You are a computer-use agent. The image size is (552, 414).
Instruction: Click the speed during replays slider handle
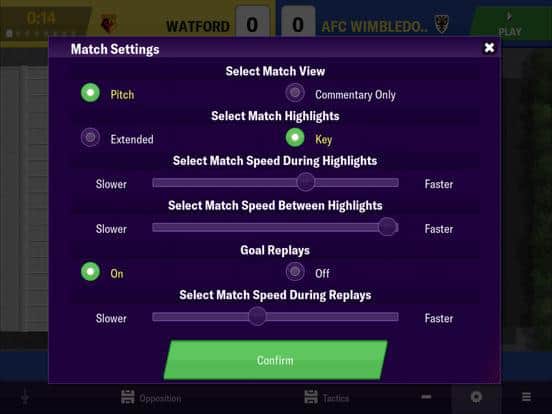pyautogui.click(x=257, y=316)
